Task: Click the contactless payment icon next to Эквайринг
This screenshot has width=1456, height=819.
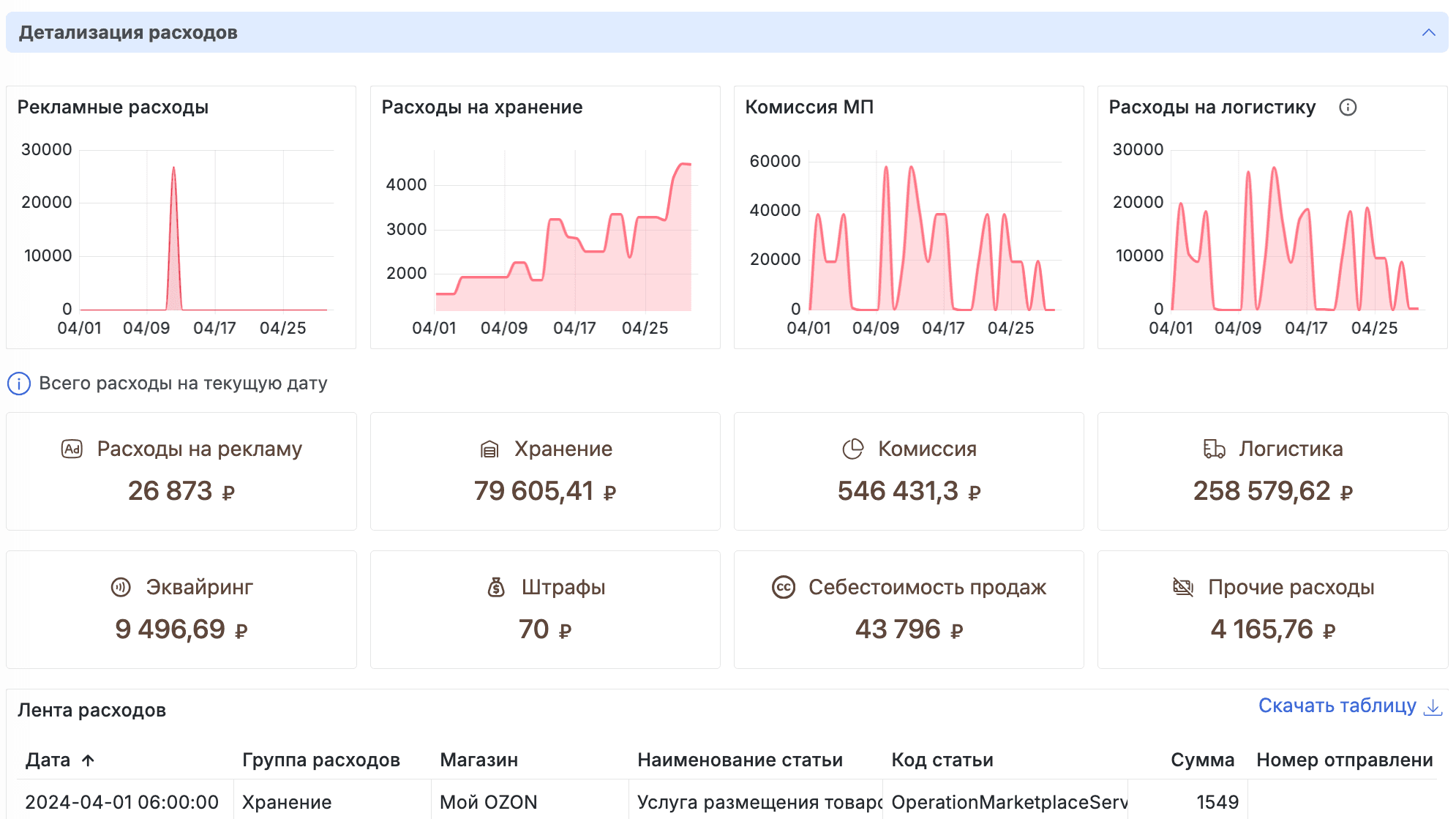Action: (121, 587)
